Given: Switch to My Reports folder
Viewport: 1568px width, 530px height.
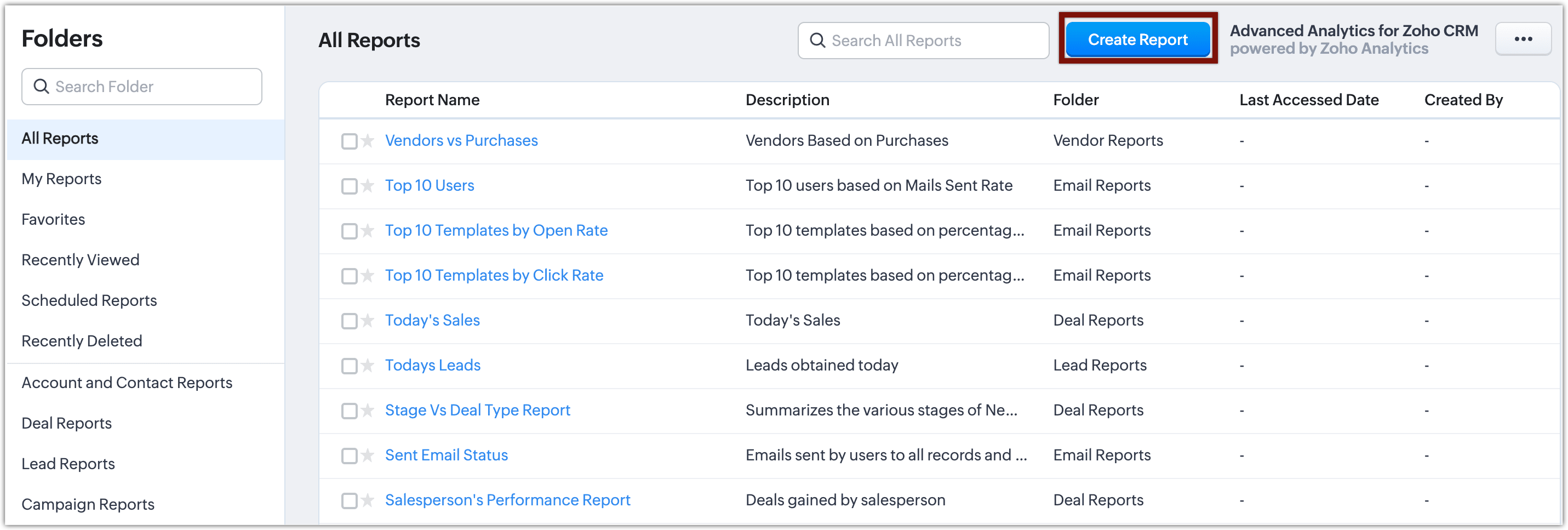Looking at the screenshot, I should (x=61, y=179).
